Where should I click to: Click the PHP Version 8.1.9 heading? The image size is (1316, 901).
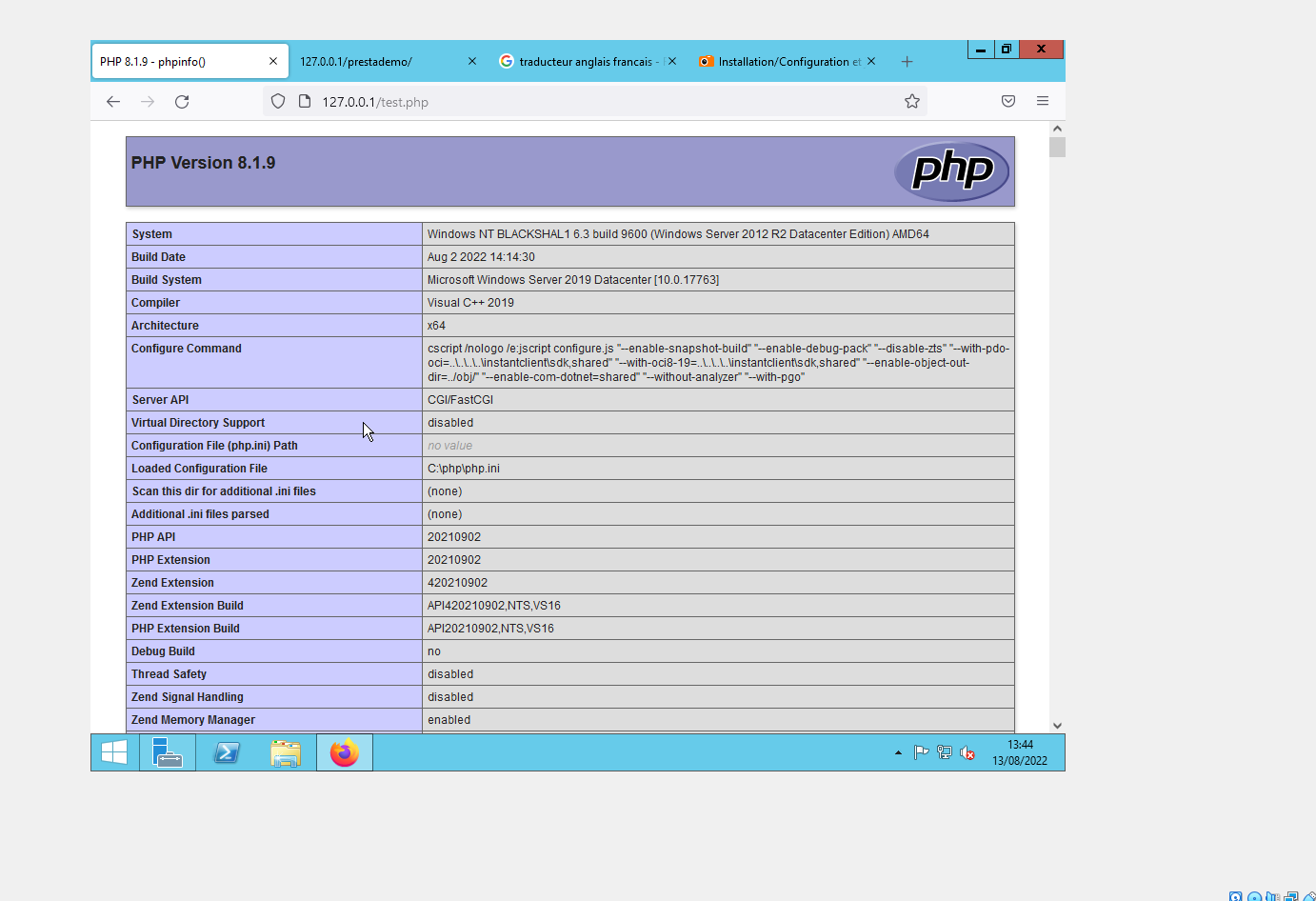[204, 163]
